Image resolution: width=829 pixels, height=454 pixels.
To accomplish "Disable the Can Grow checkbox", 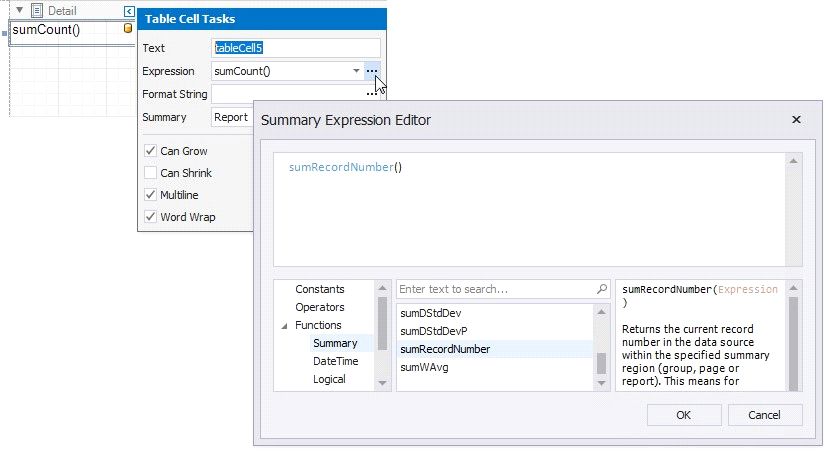I will (x=151, y=151).
